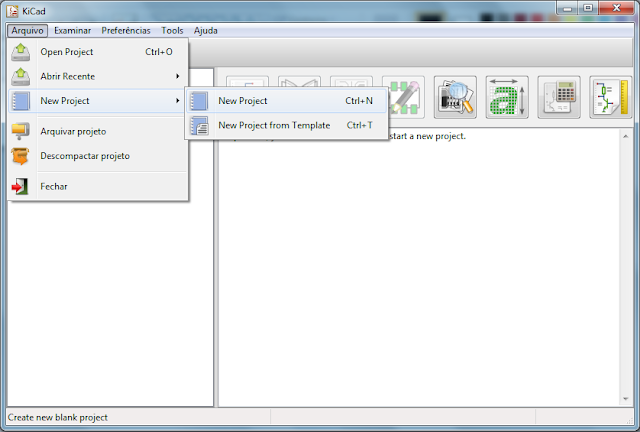Click the Descompactar projeto box icon
The width and height of the screenshot is (640, 432).
20,156
